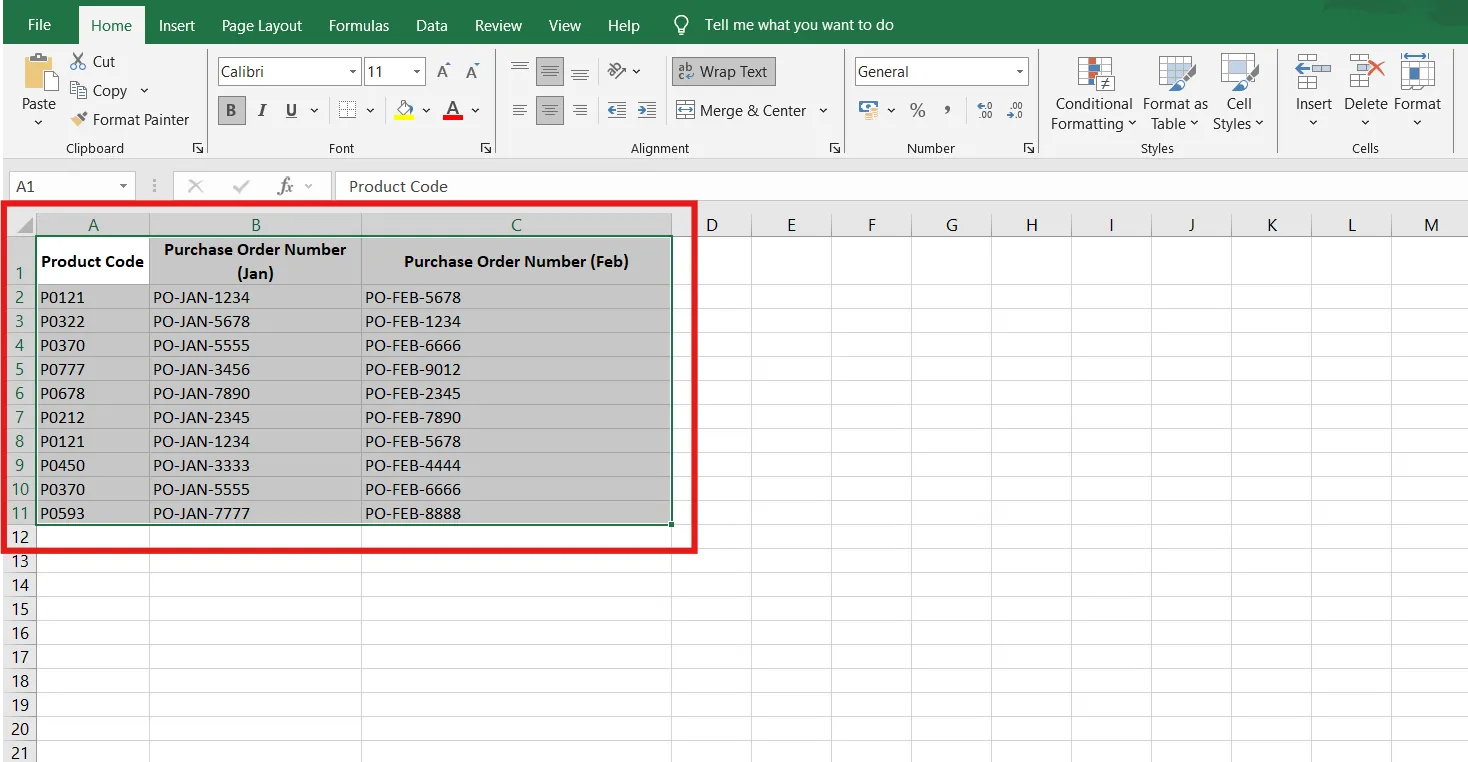This screenshot has width=1468, height=762.
Task: Select cell containing PO-FEB-9012
Action: (x=516, y=369)
